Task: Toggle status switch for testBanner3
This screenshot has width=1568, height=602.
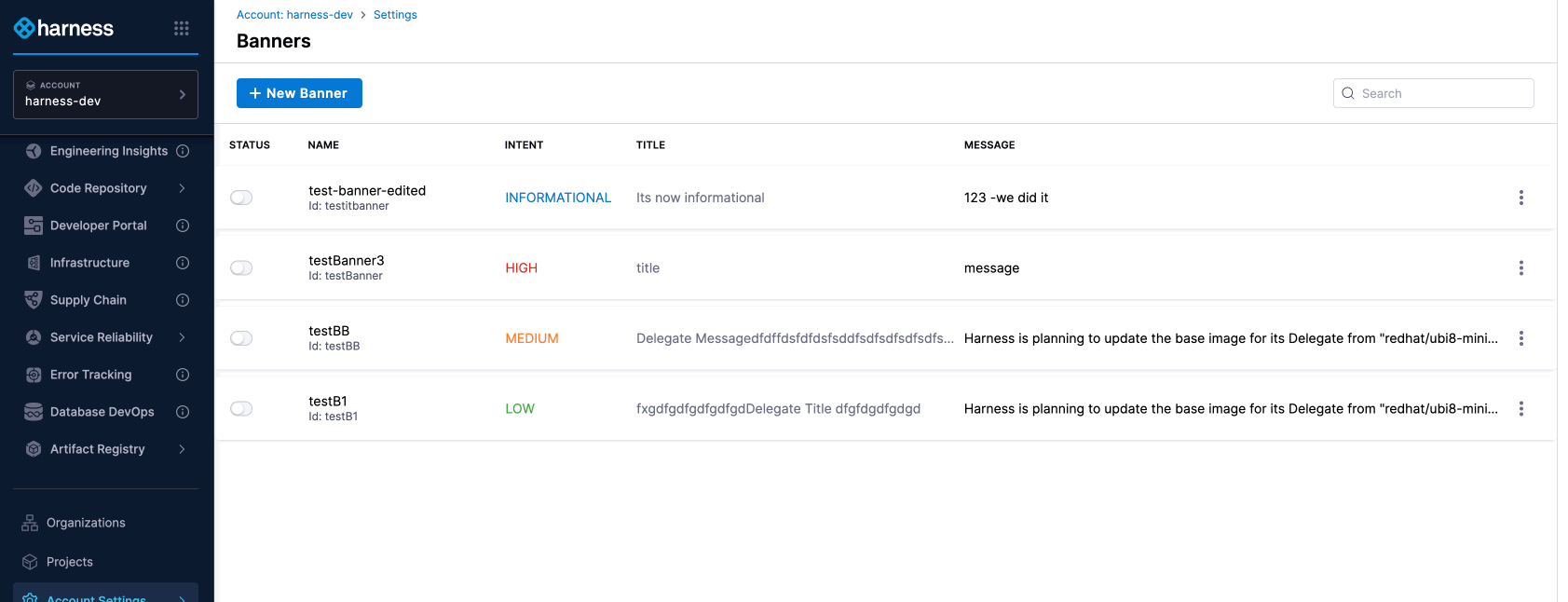Action: (x=241, y=268)
